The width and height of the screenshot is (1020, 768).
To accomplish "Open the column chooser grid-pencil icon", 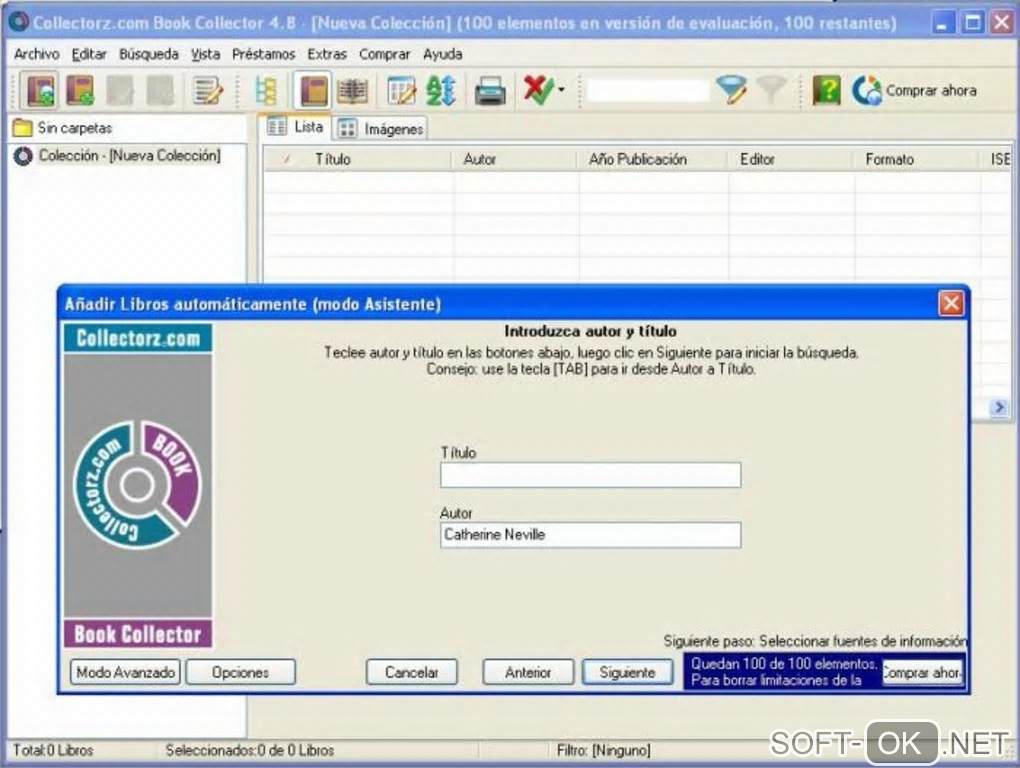I will click(x=401, y=90).
